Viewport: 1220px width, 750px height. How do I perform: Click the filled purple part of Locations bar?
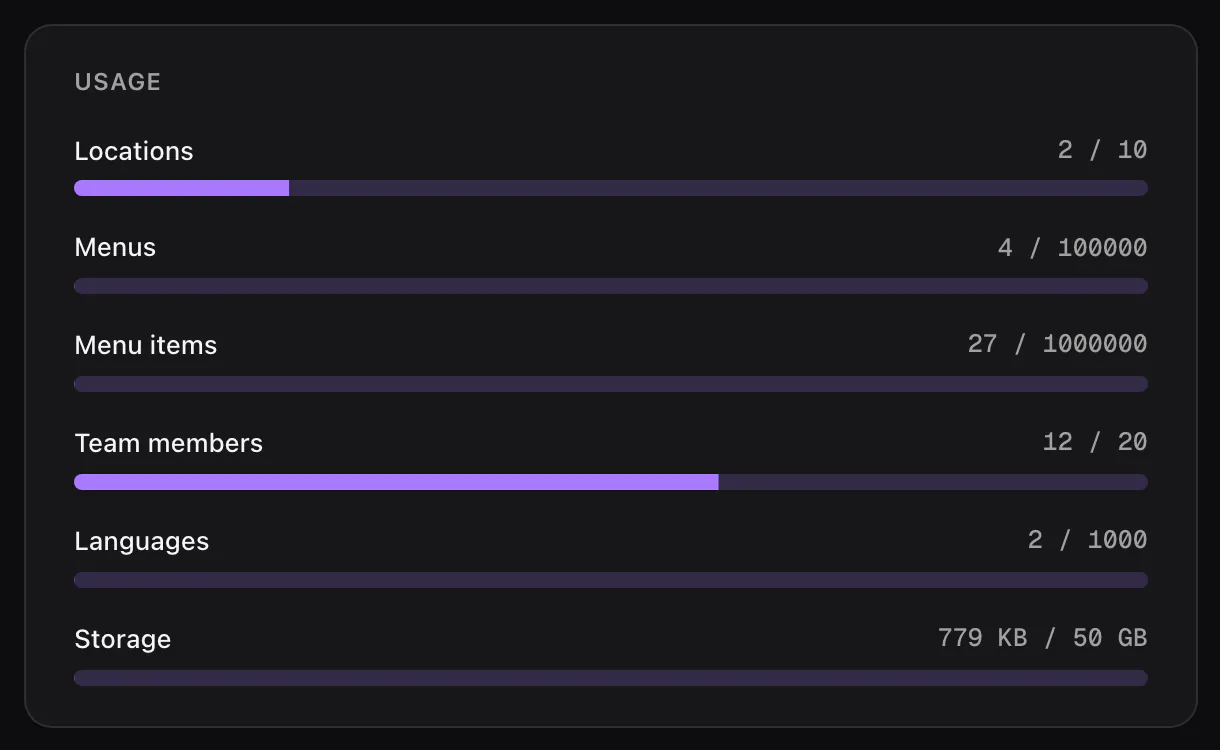coord(182,188)
